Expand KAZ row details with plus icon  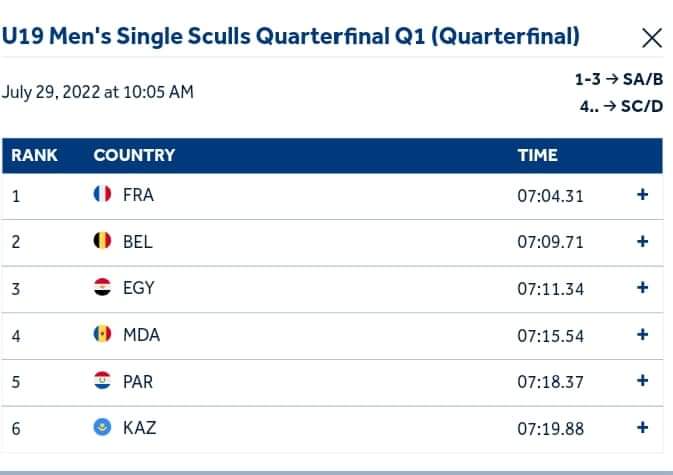[642, 427]
